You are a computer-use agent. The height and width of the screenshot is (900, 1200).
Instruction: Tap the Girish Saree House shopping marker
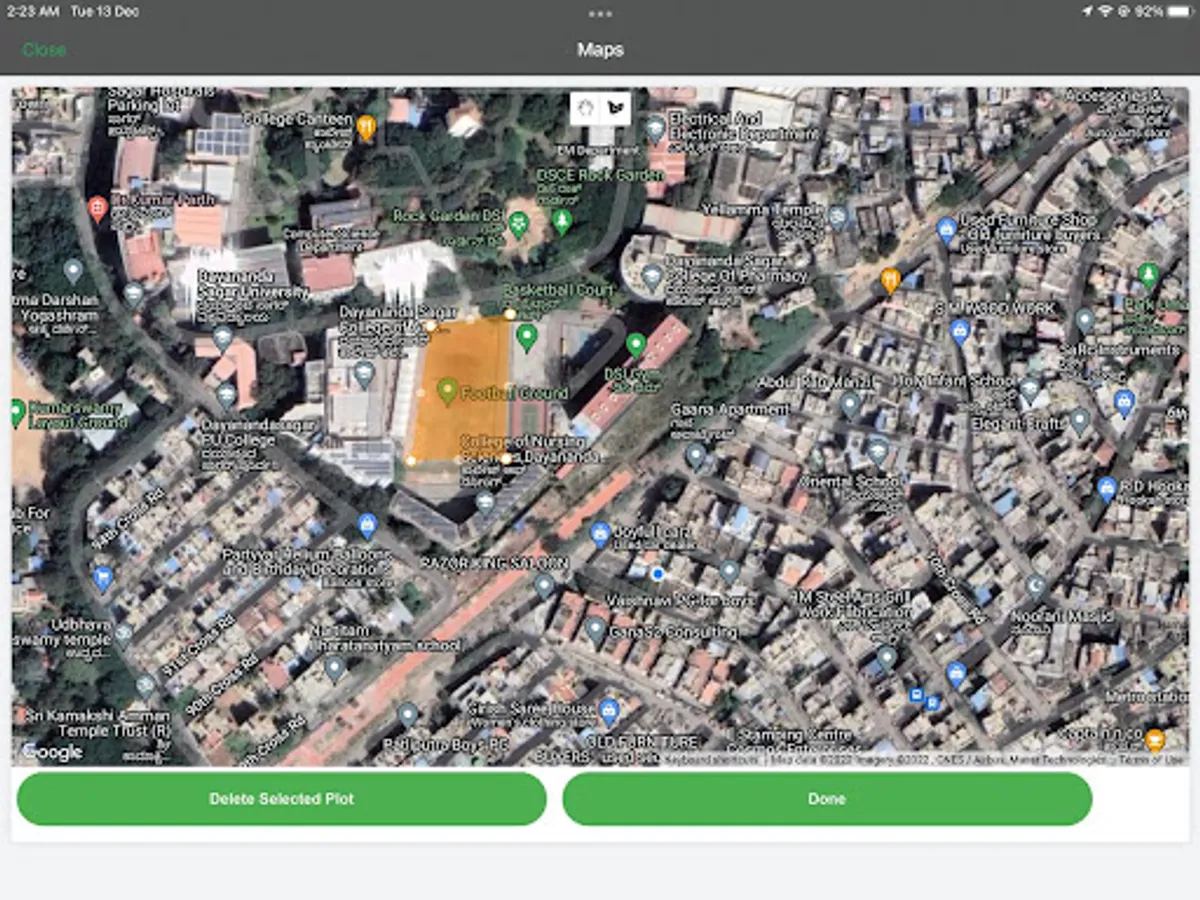[x=608, y=712]
